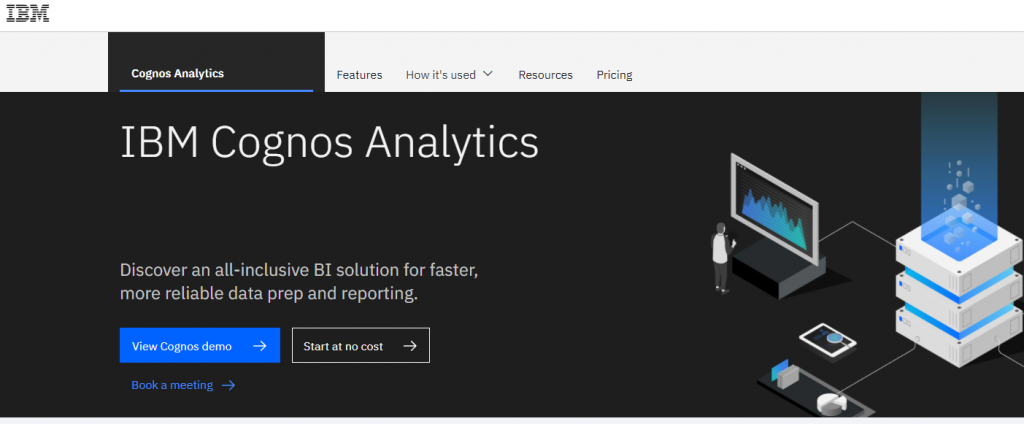This screenshot has height=424, width=1024.
Task: Click the tablet with magnifier illustration
Action: pos(827,340)
